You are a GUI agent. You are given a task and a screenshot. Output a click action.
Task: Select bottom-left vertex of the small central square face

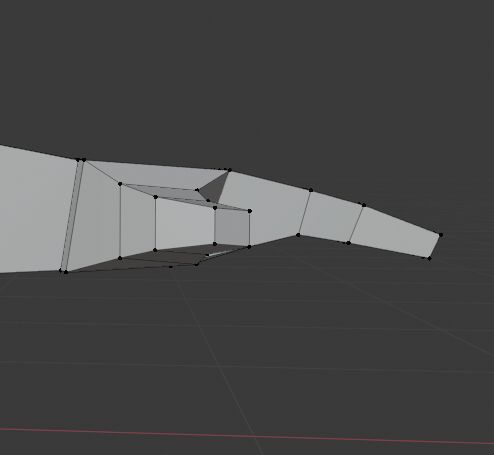click(215, 244)
